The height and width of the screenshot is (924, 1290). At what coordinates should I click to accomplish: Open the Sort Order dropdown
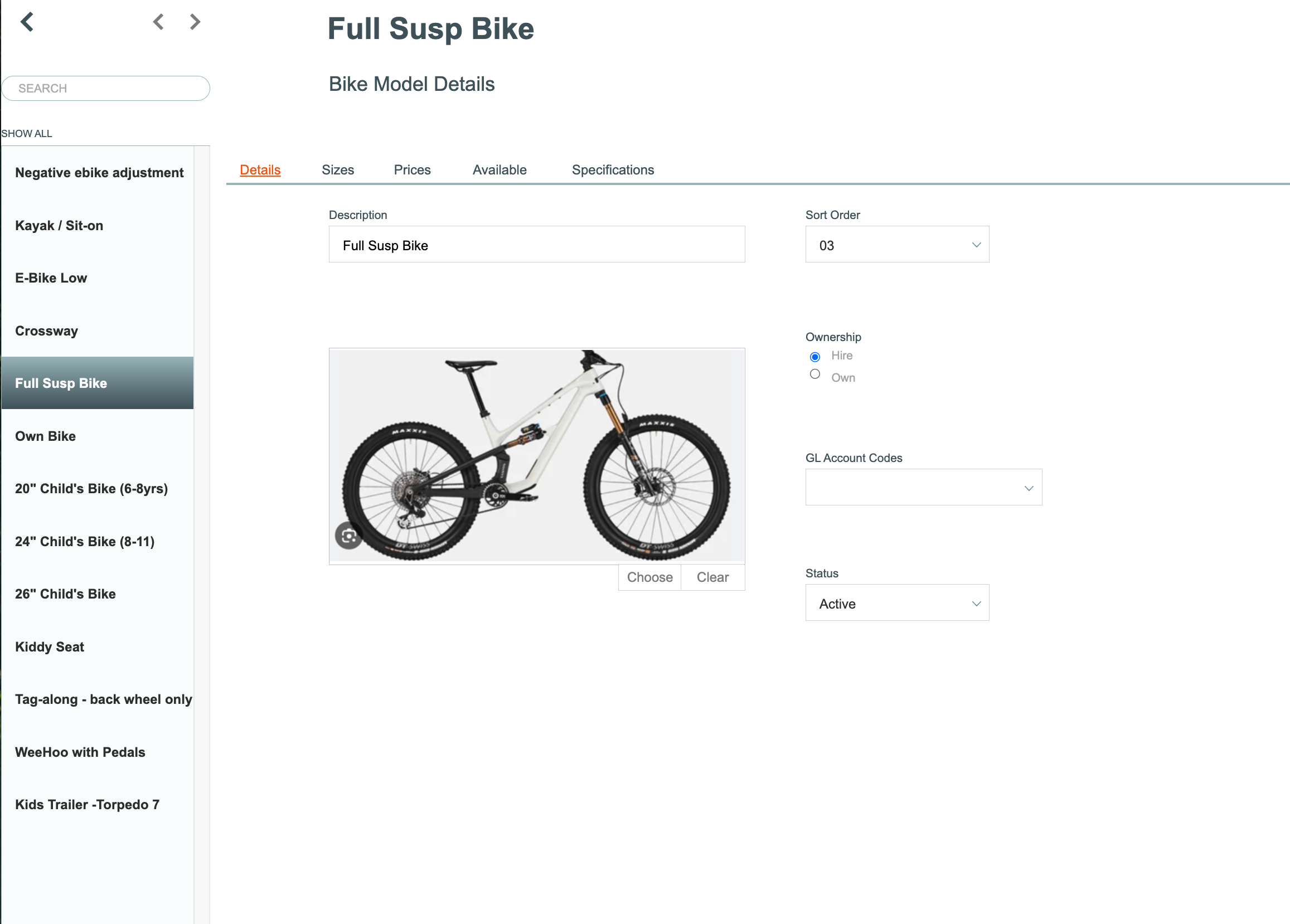897,245
